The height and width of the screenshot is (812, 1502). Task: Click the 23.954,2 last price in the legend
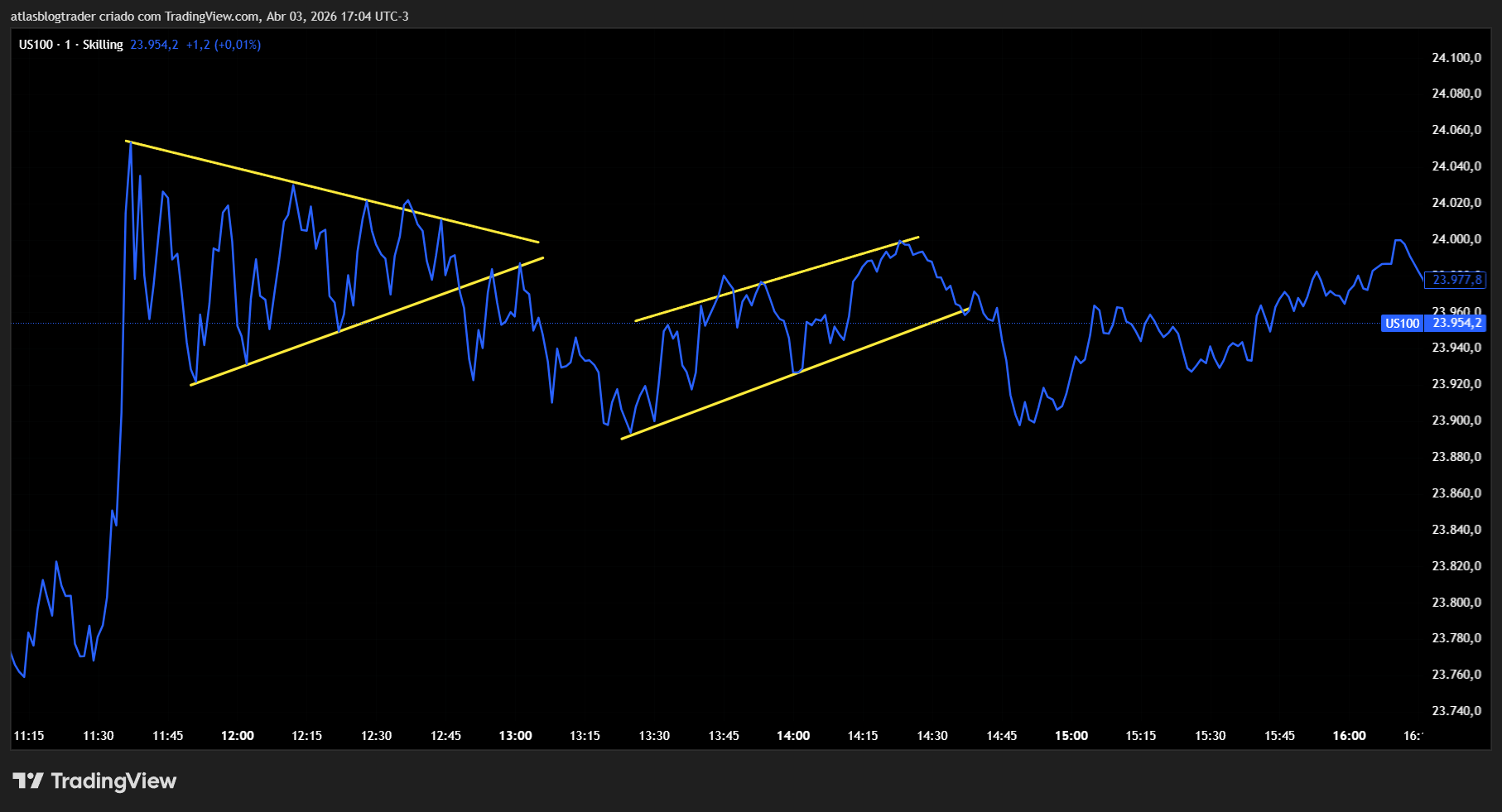click(x=154, y=45)
